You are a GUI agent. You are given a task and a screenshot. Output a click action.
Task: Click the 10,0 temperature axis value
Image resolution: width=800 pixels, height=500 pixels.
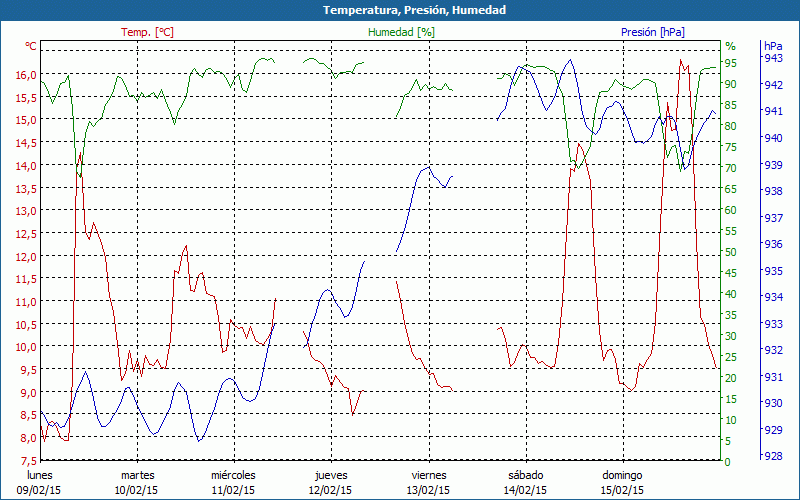pyautogui.click(x=26, y=347)
